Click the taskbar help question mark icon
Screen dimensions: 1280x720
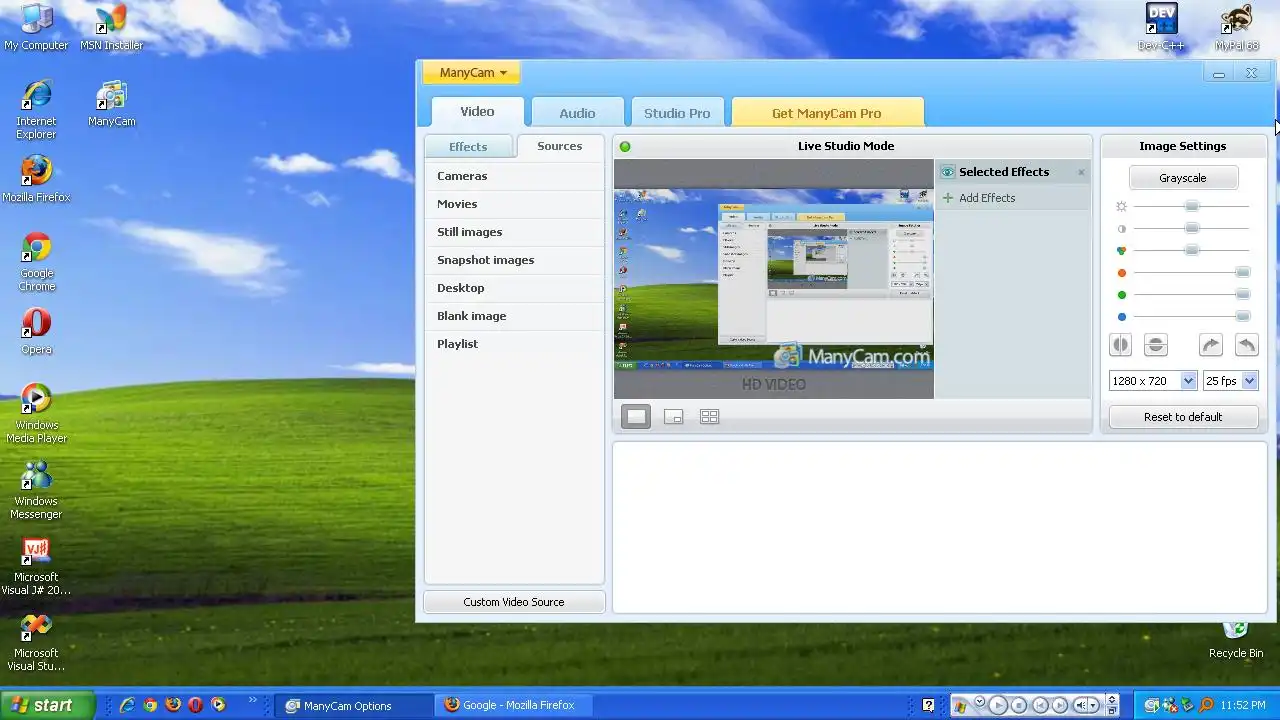(x=929, y=705)
